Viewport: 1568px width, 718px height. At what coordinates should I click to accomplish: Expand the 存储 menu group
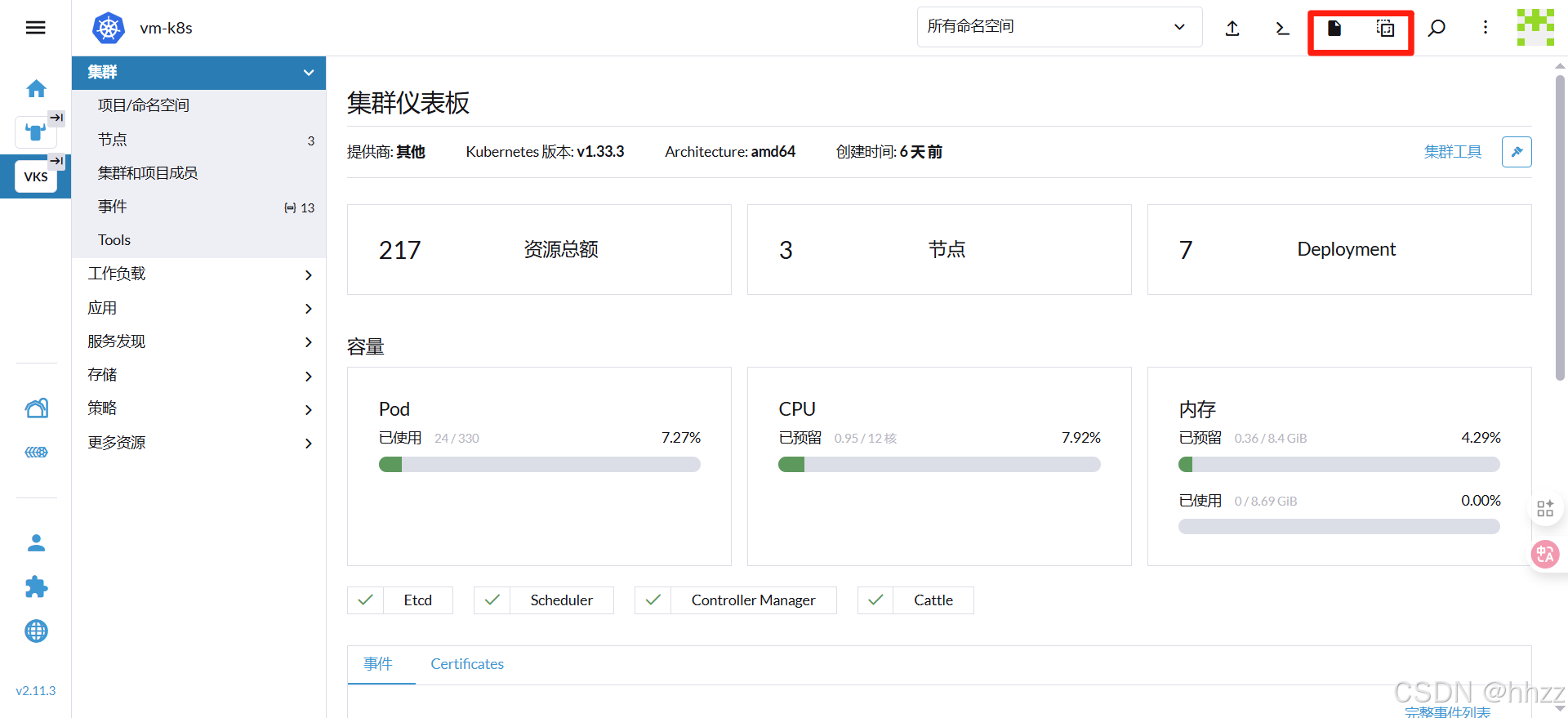[x=198, y=375]
